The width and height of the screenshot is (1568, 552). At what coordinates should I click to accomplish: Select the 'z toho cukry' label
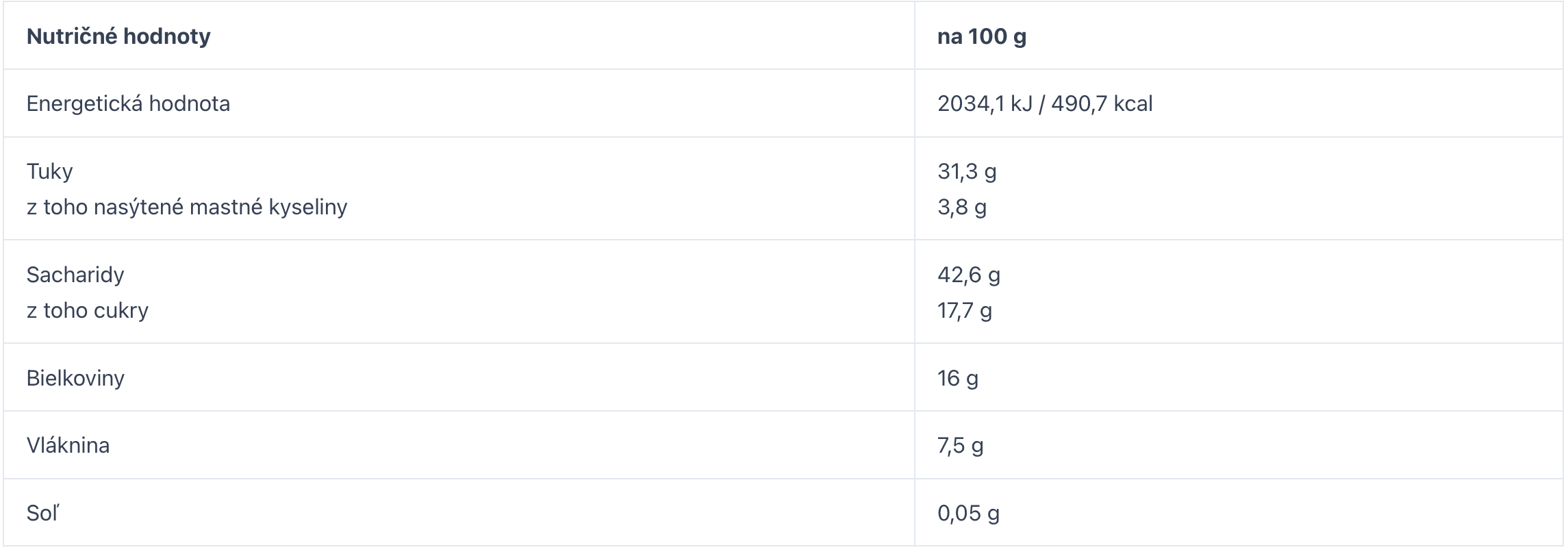[88, 310]
